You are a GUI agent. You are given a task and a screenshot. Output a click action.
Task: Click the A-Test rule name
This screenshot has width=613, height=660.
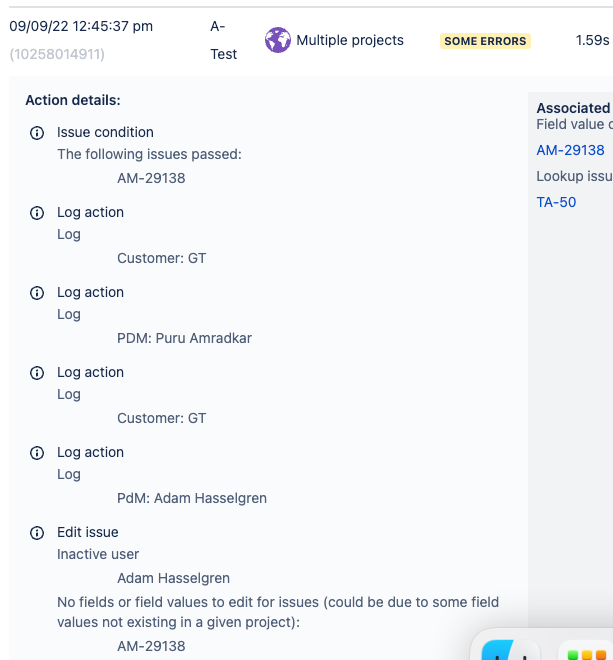(223, 40)
